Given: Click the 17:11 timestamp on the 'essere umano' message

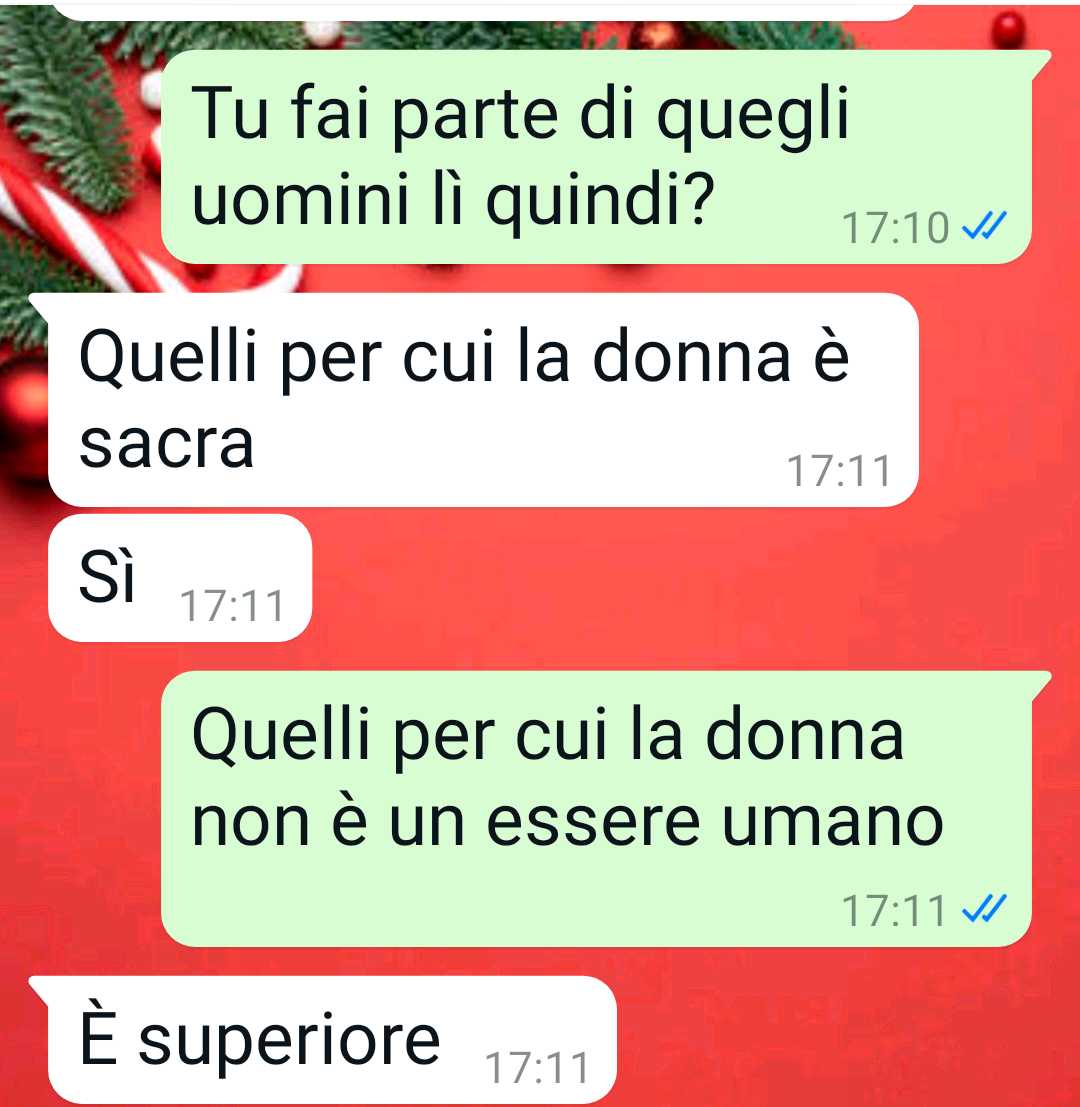Looking at the screenshot, I should pyautogui.click(x=894, y=910).
